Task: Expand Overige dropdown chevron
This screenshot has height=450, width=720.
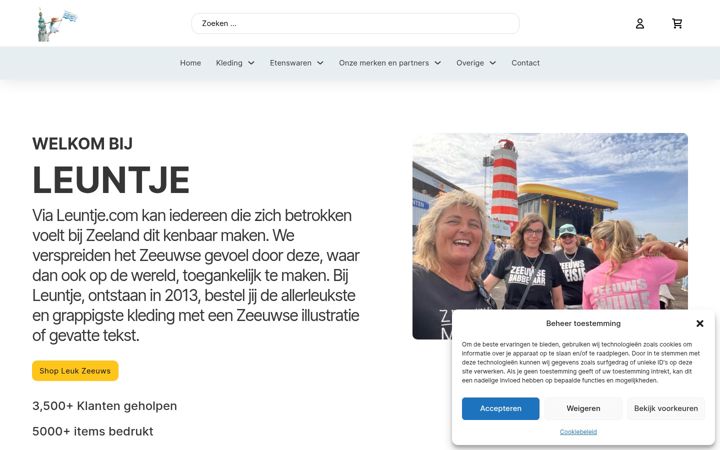Action: (x=492, y=63)
